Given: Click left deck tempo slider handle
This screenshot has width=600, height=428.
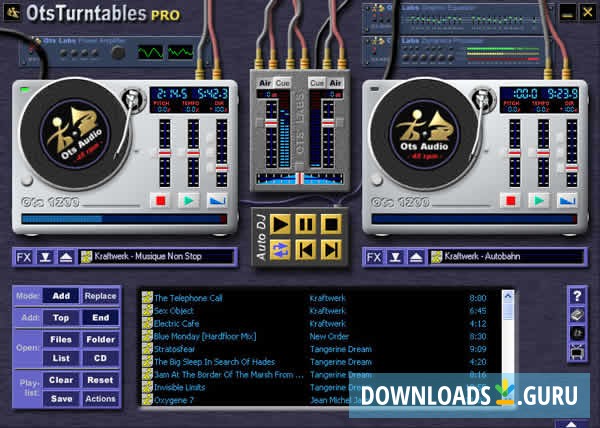Looking at the screenshot, I should [193, 153].
